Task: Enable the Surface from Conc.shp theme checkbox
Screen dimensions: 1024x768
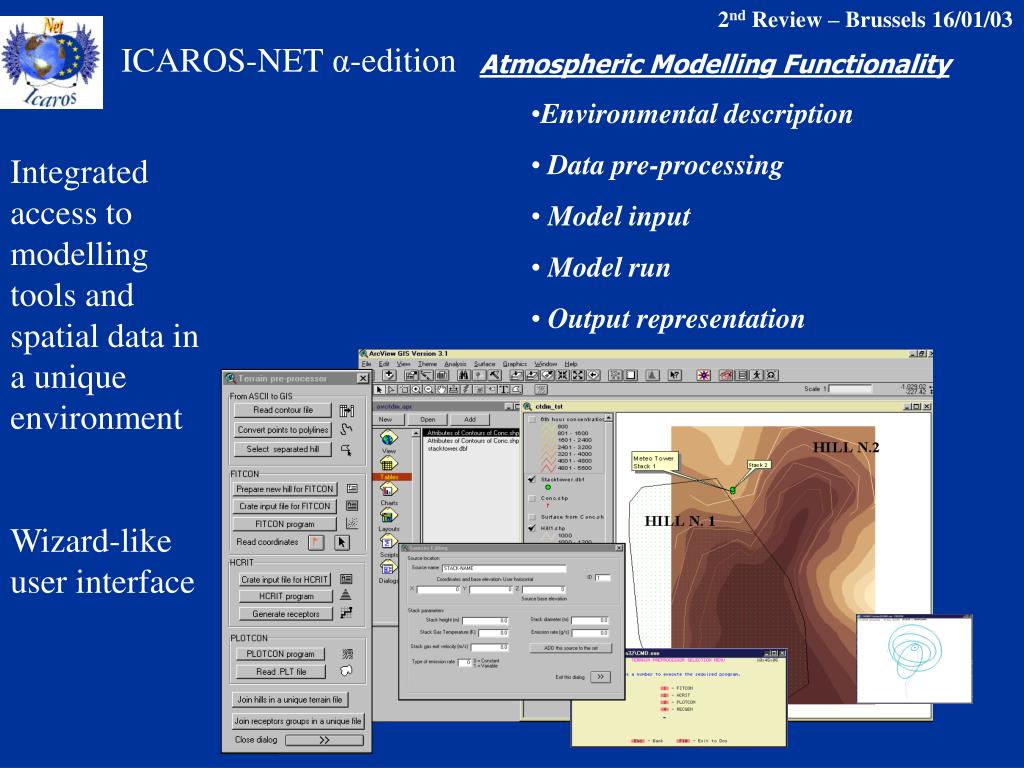Action: (x=532, y=517)
